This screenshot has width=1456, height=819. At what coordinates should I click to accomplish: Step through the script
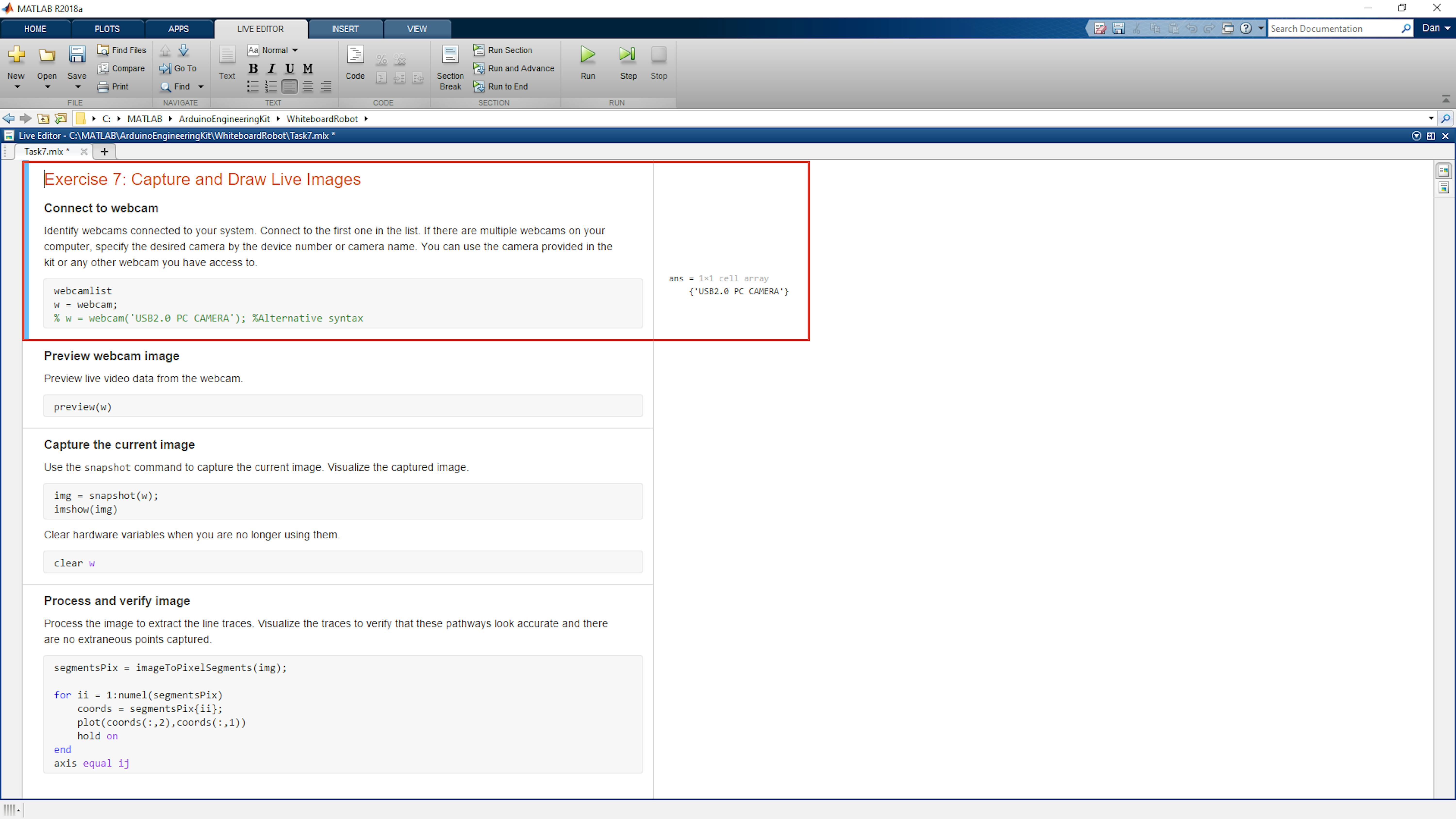point(628,63)
